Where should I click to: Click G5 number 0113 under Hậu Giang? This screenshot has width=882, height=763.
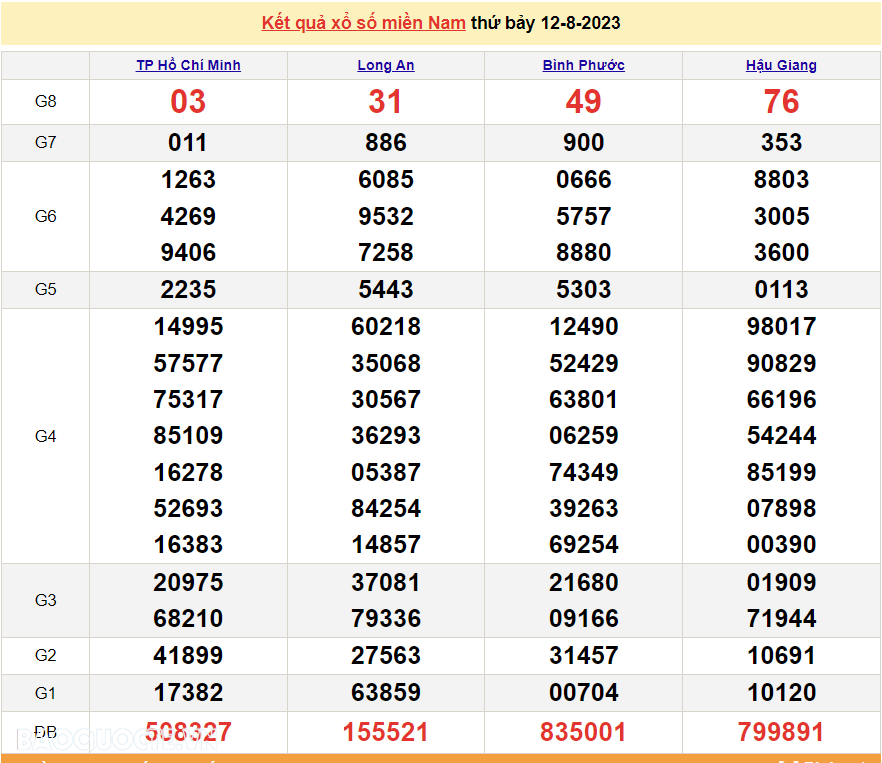(x=781, y=290)
